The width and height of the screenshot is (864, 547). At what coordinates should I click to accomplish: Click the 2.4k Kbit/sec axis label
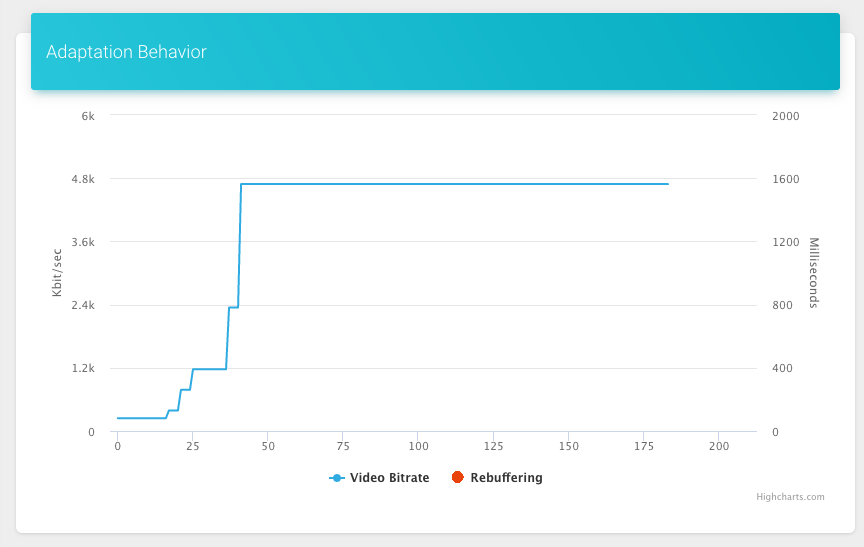click(83, 305)
